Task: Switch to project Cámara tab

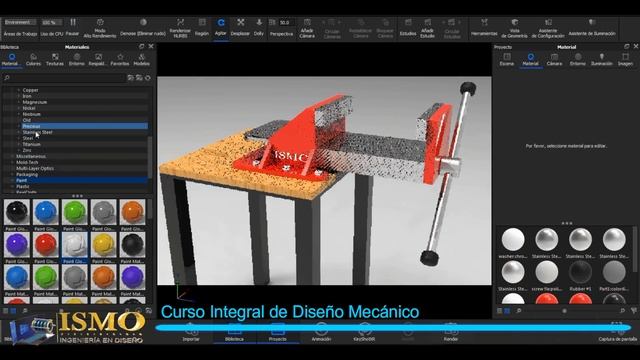Action: click(x=554, y=60)
